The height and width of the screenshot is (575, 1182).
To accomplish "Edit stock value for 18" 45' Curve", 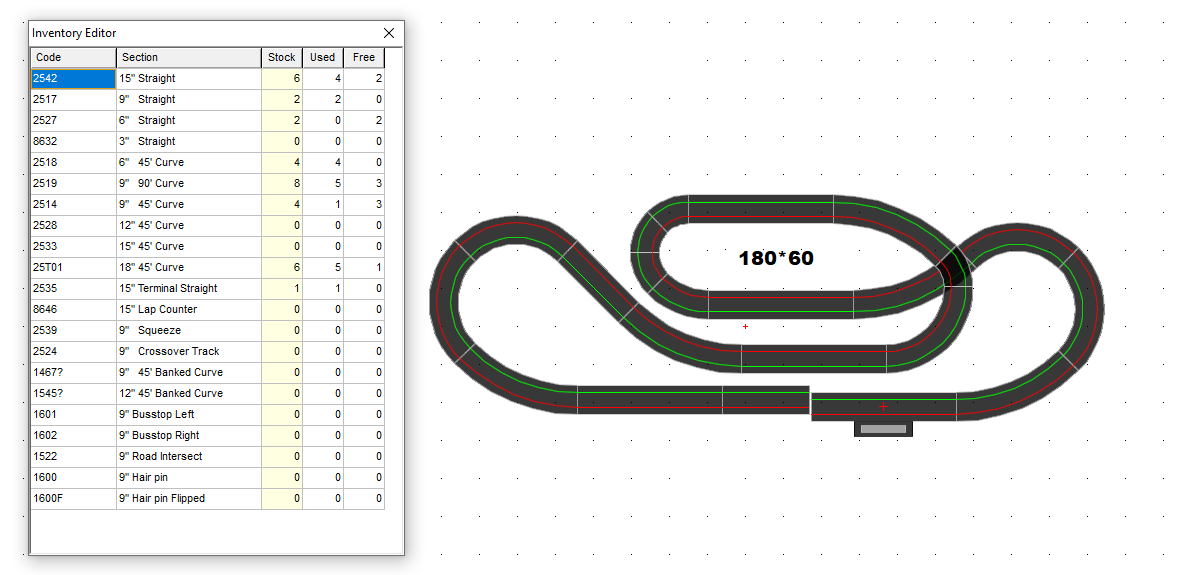I will point(282,268).
